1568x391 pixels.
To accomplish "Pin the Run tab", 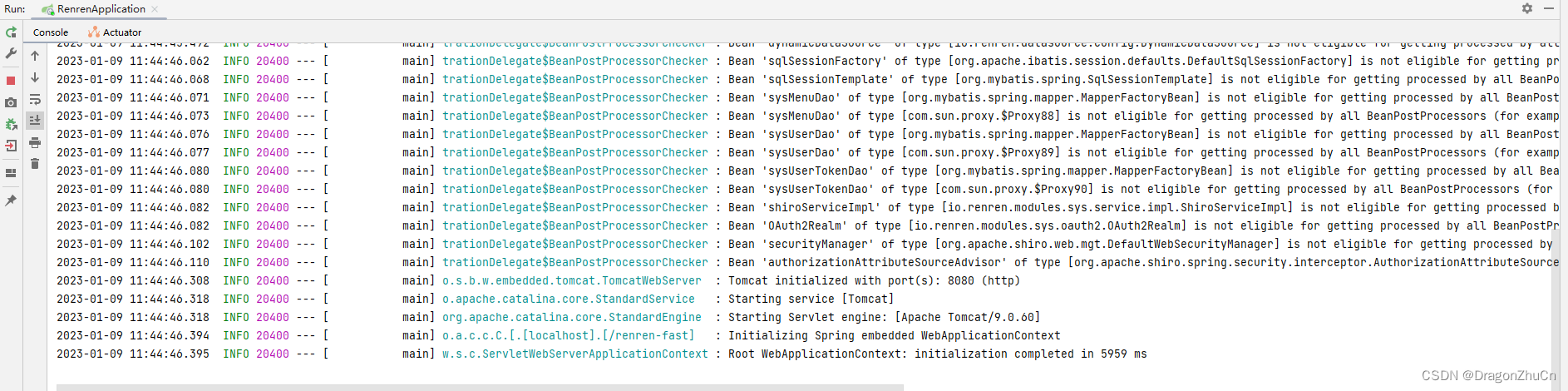I will pyautogui.click(x=11, y=200).
